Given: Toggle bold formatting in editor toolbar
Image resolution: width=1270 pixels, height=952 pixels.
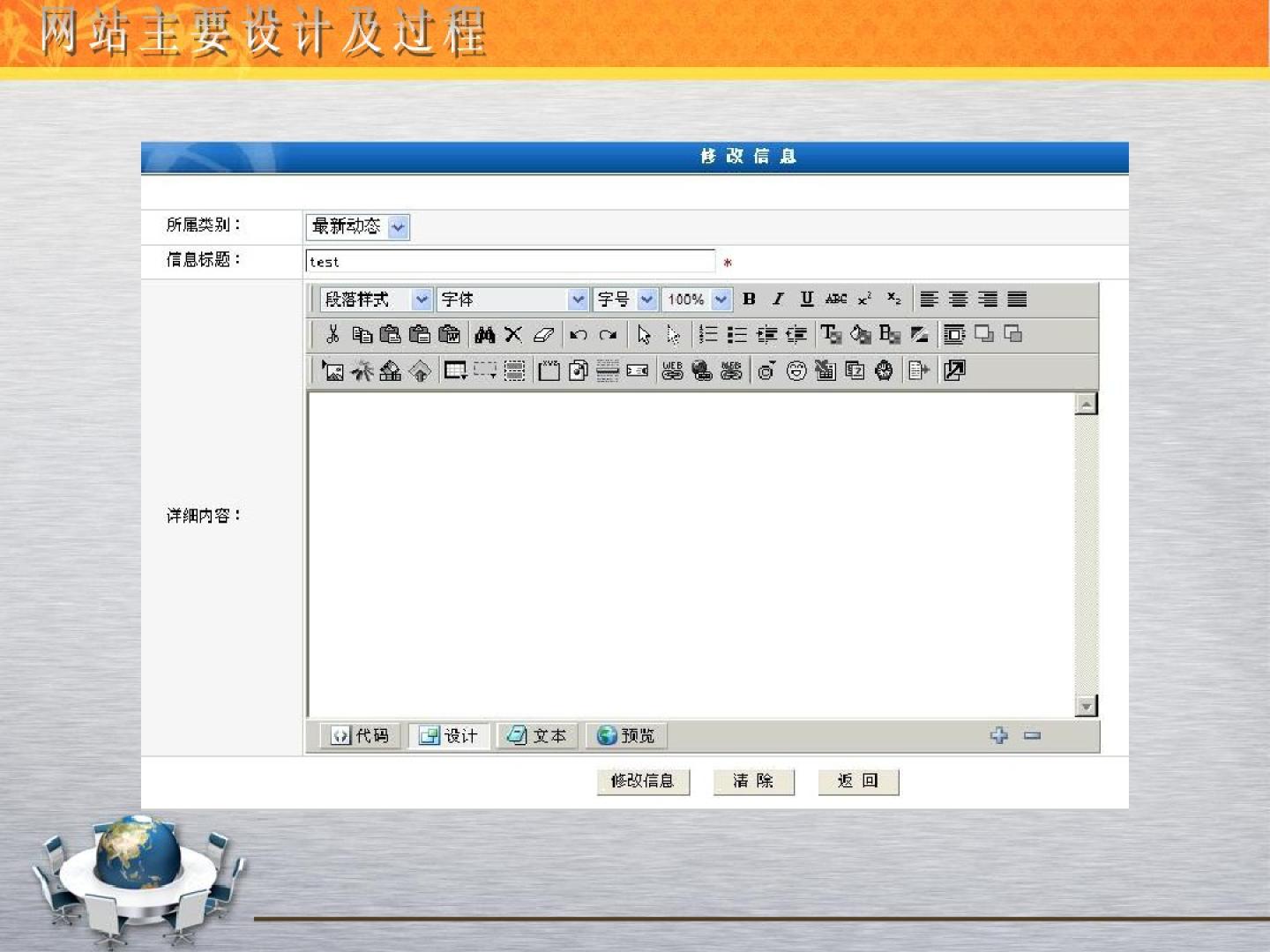Looking at the screenshot, I should tap(749, 299).
